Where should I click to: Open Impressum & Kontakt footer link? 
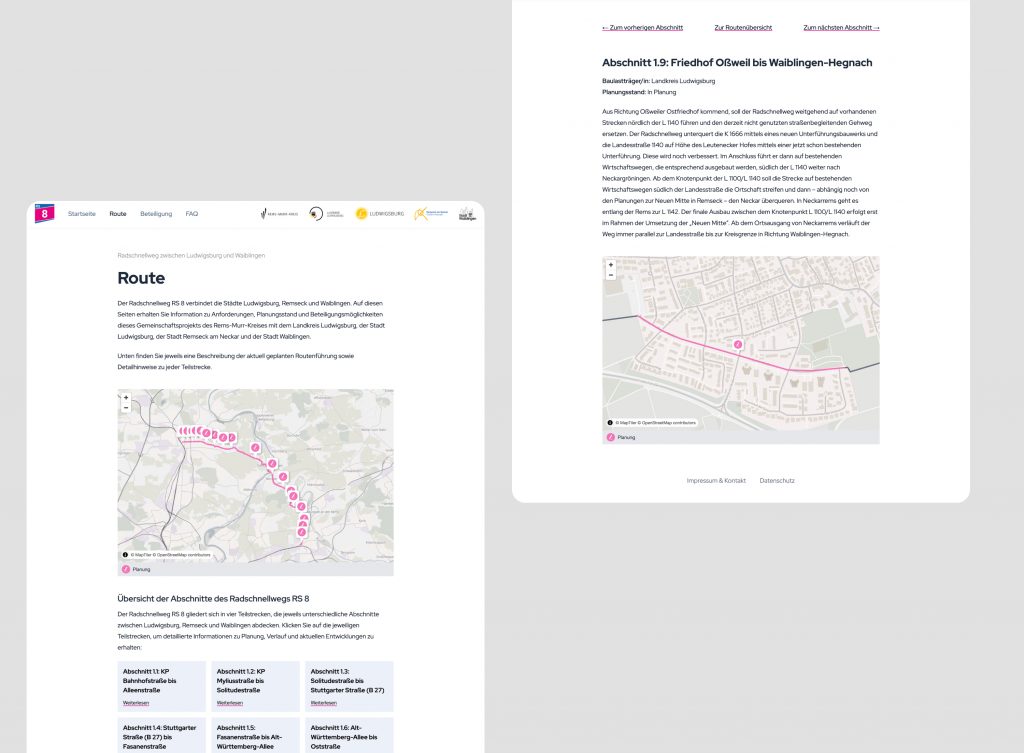[716, 481]
